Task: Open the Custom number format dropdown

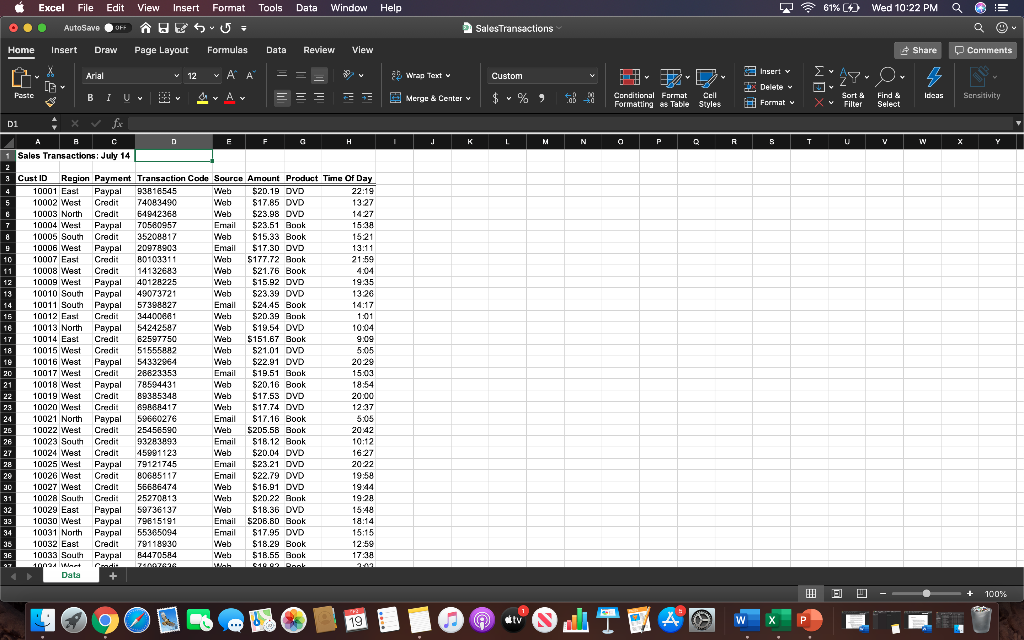Action: pyautogui.click(x=592, y=76)
